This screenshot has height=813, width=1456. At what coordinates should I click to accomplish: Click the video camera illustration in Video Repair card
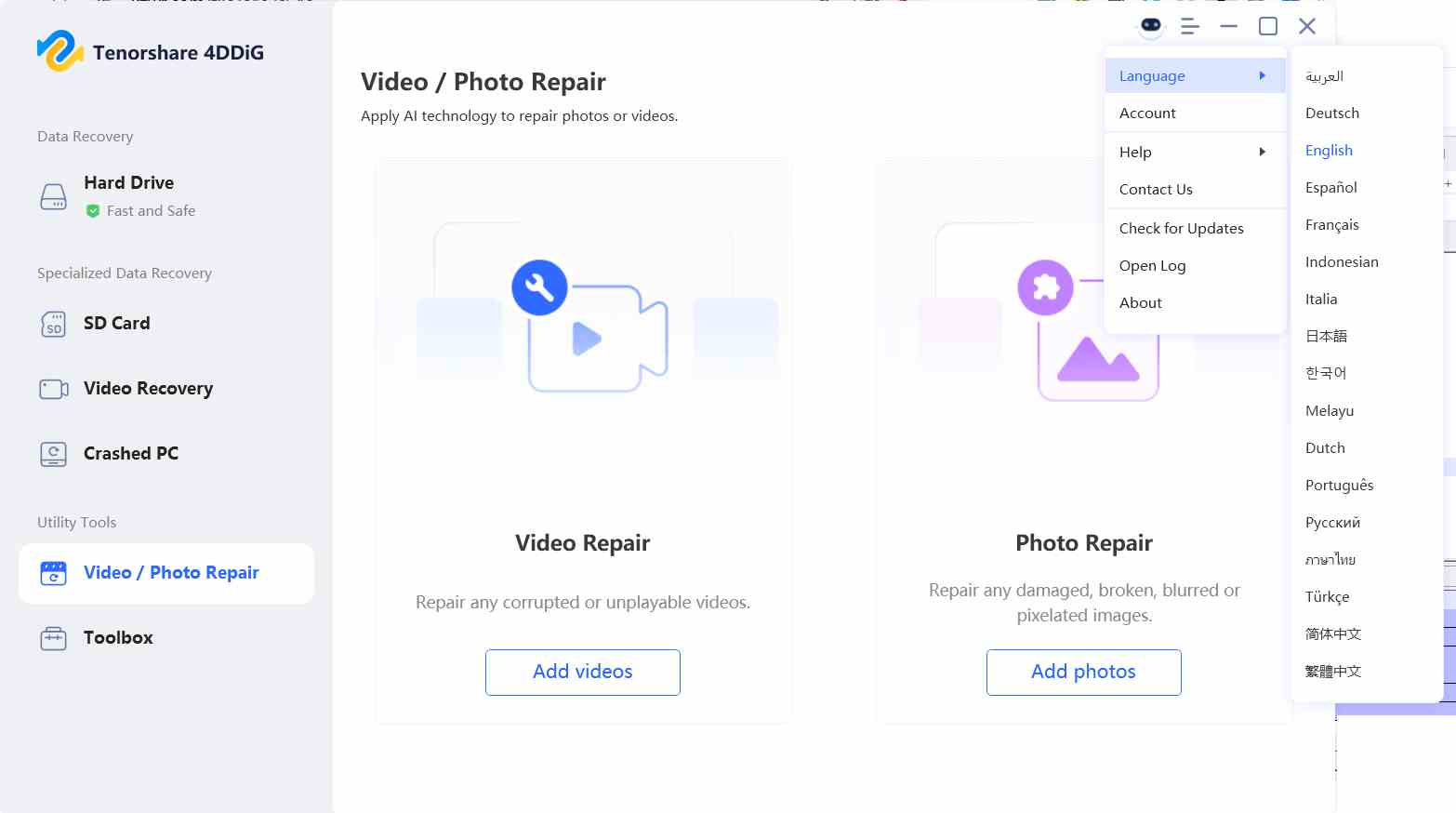tap(598, 339)
